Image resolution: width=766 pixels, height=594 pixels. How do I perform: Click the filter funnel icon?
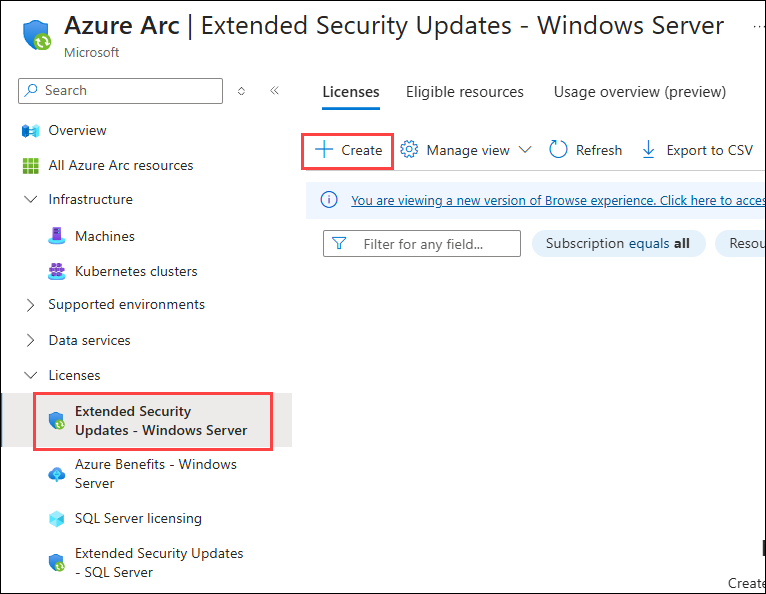click(x=339, y=243)
